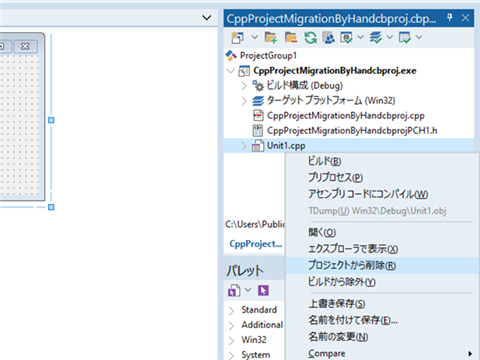The image size is (480, 360).
Task: Choose プリプロセス(P) from context menu
Action: (x=382, y=177)
